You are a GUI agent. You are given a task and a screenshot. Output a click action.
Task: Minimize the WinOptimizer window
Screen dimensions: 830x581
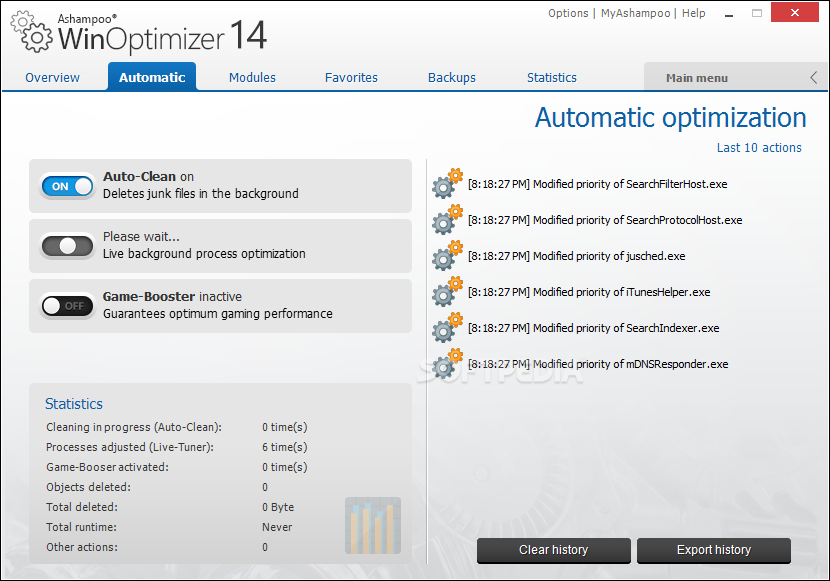coord(729,14)
